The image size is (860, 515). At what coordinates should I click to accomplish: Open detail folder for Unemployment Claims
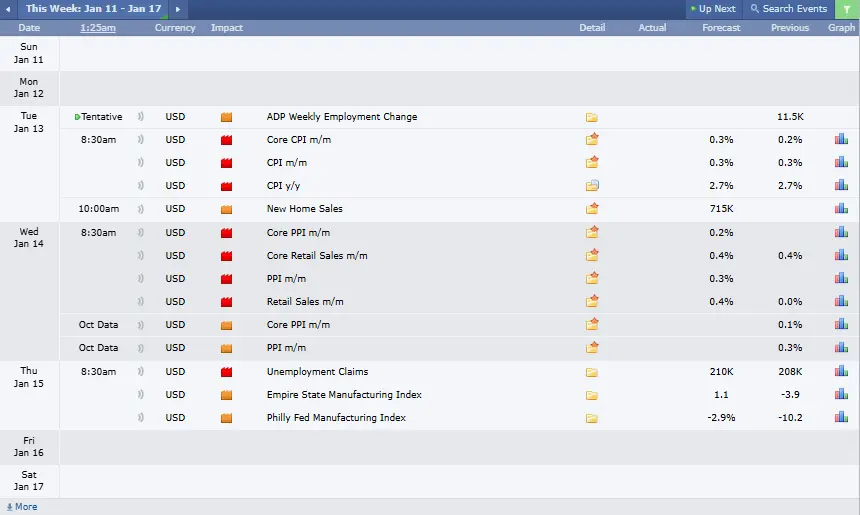(592, 372)
